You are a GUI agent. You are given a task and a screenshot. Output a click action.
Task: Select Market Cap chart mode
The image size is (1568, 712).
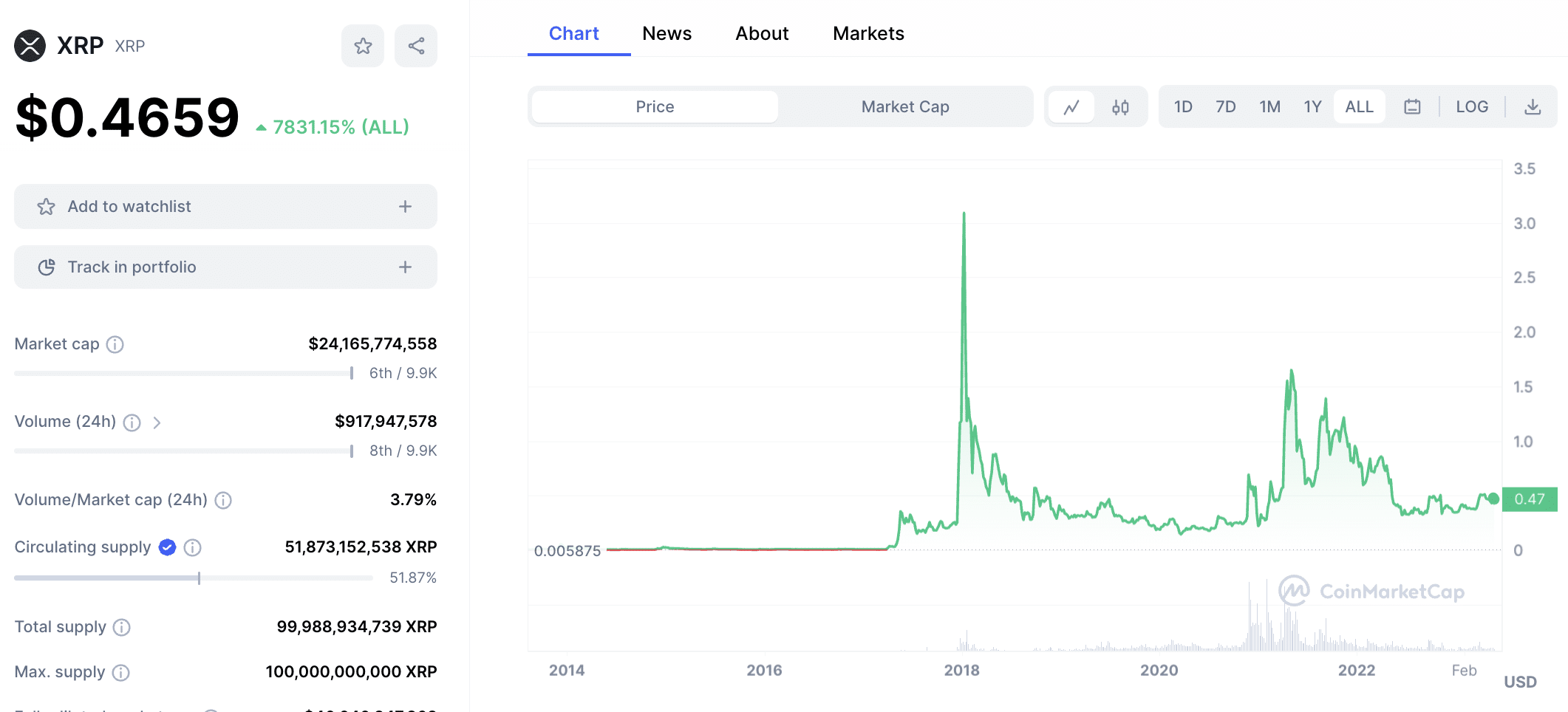click(905, 107)
